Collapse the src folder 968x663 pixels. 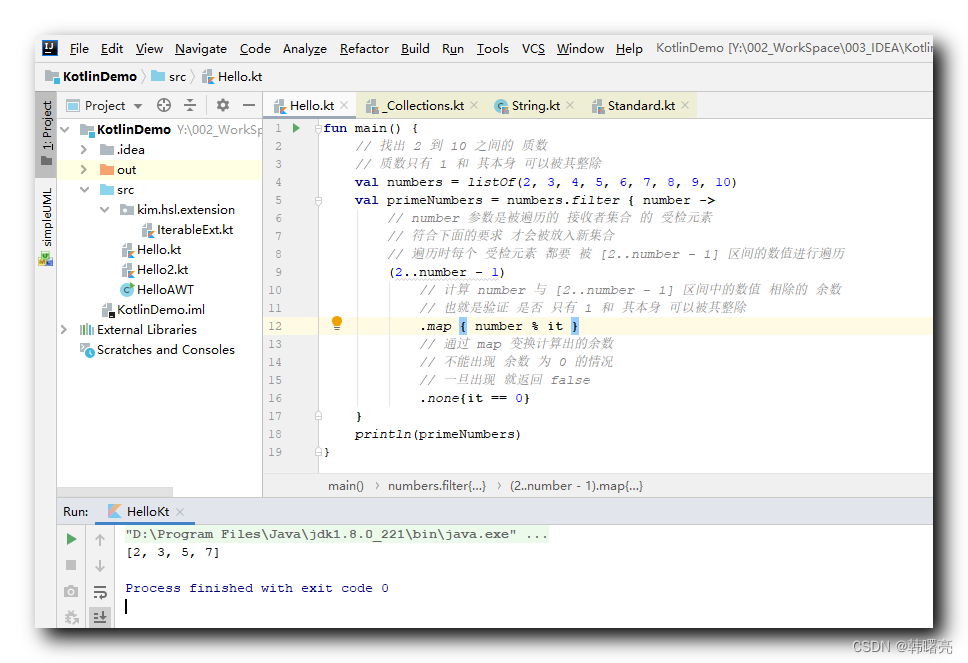coord(84,189)
